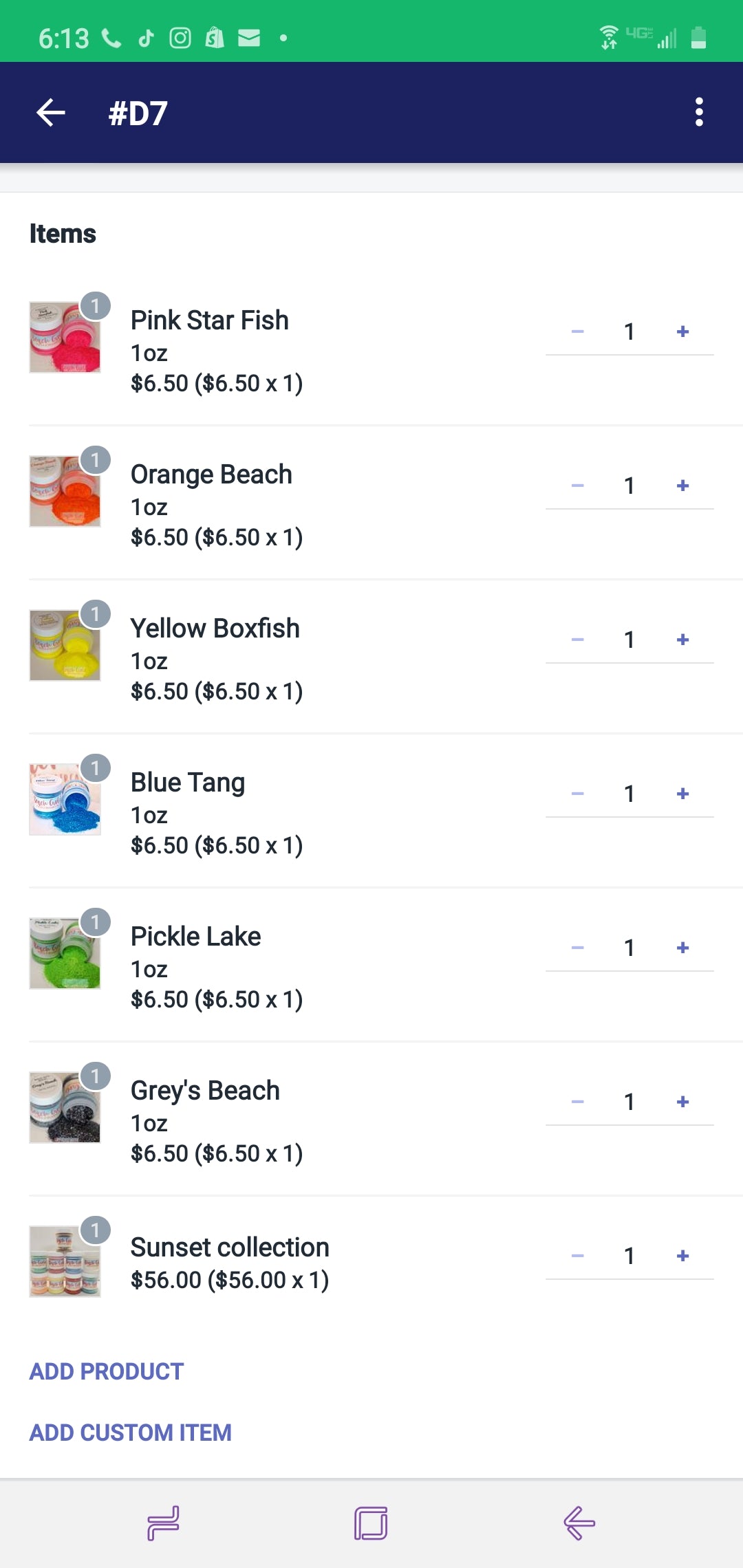This screenshot has height=1568, width=743.
Task: Decrease Blue Tang quantity with minus
Action: point(578,794)
